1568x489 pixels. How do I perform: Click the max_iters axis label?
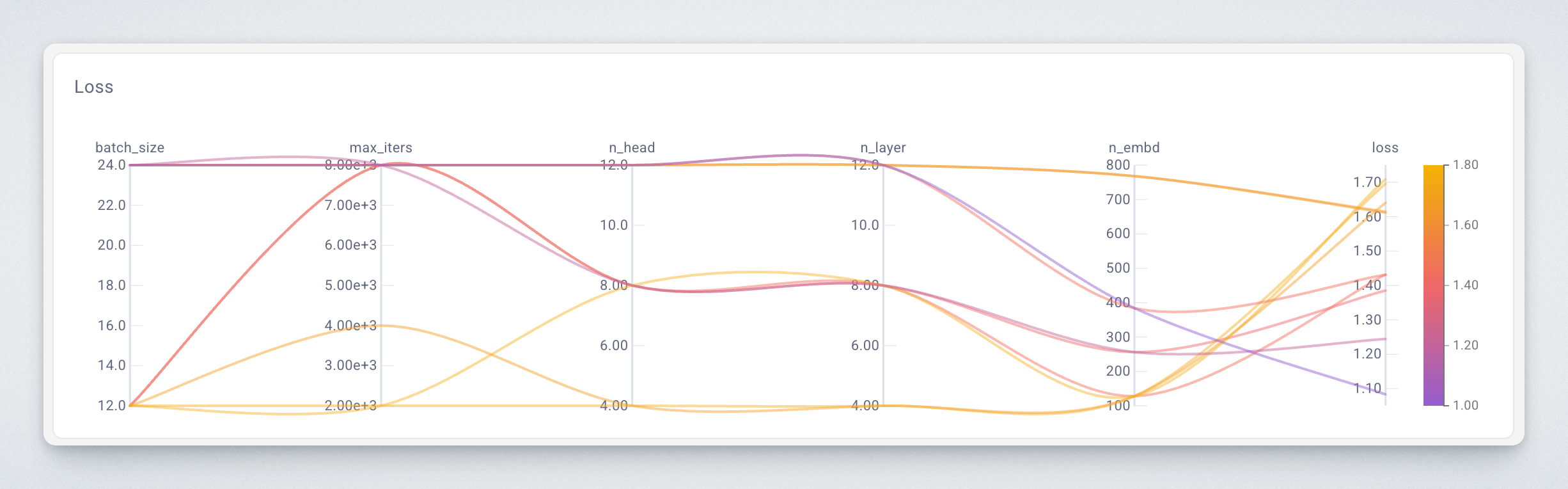pos(380,148)
